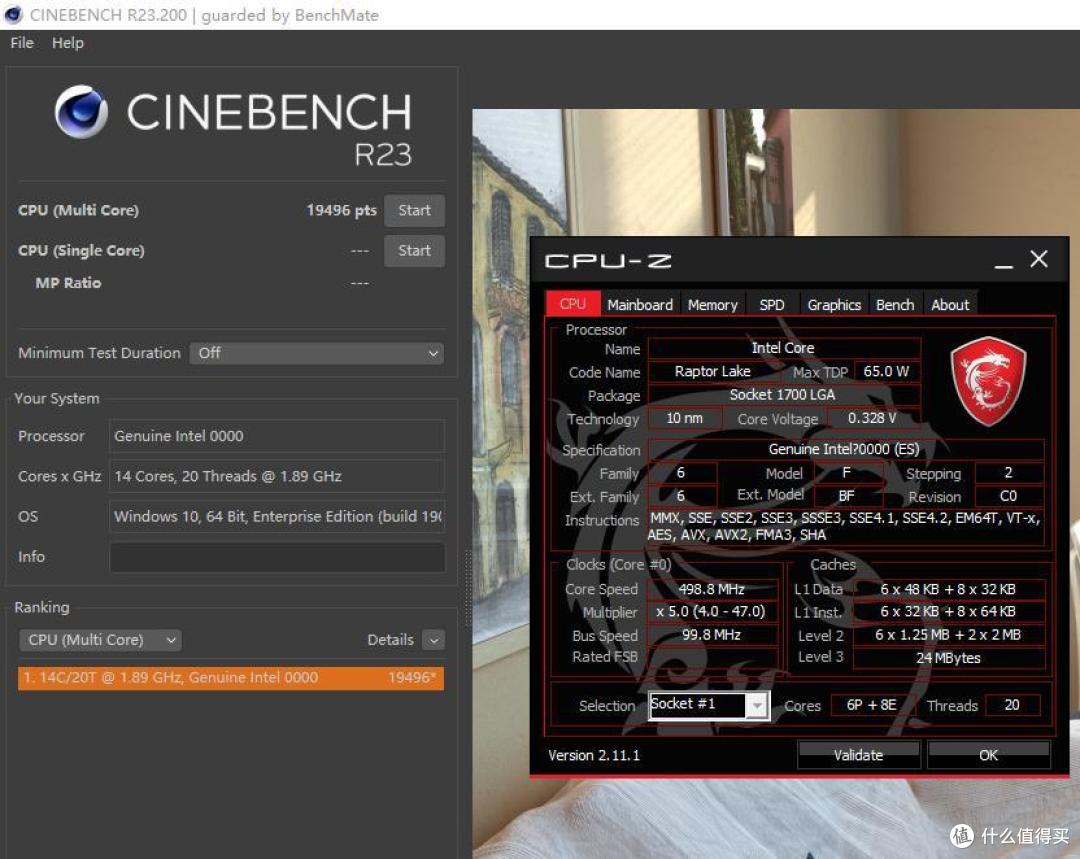This screenshot has width=1080, height=859.
Task: Switch to the CPU tab in CPU-Z
Action: coord(572,304)
